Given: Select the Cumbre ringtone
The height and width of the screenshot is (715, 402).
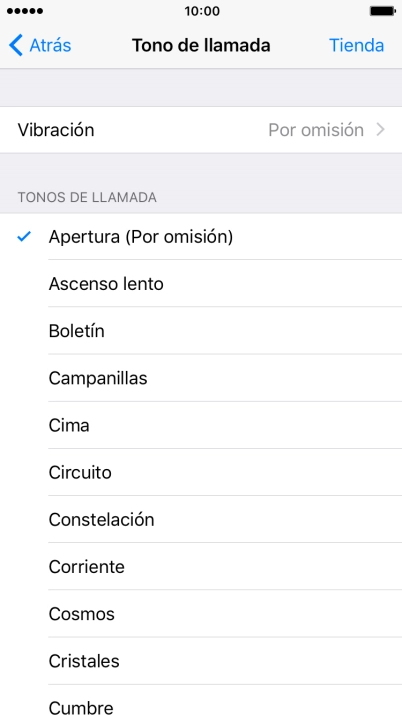Looking at the screenshot, I should point(201,700).
